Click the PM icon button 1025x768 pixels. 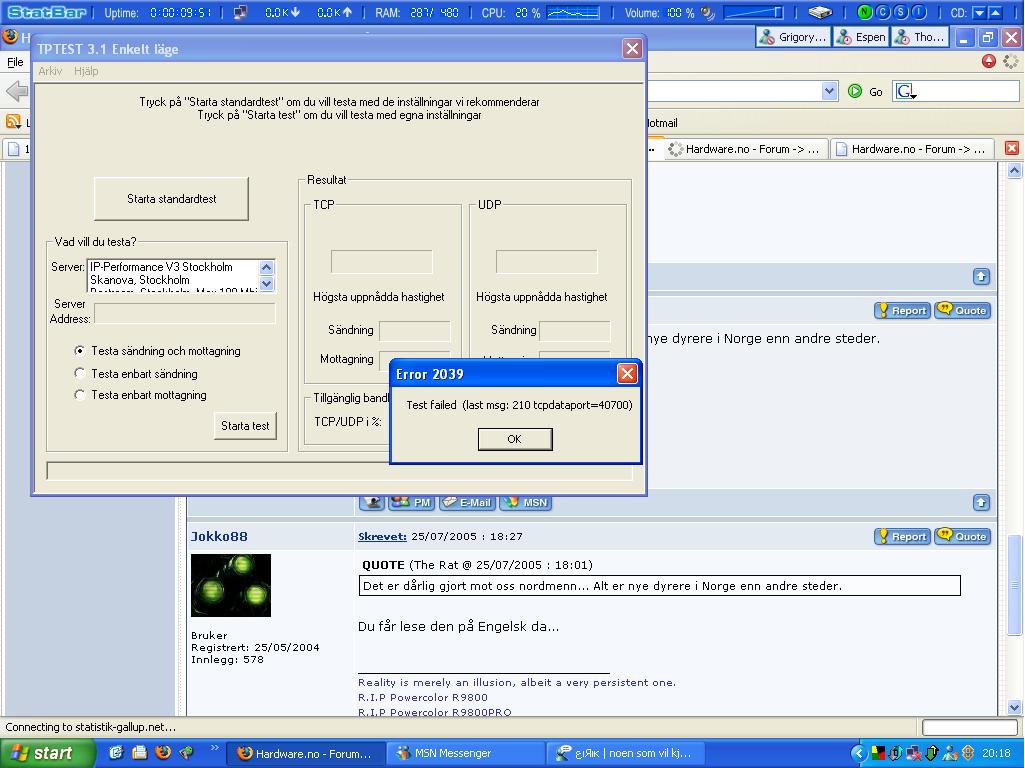[x=411, y=502]
